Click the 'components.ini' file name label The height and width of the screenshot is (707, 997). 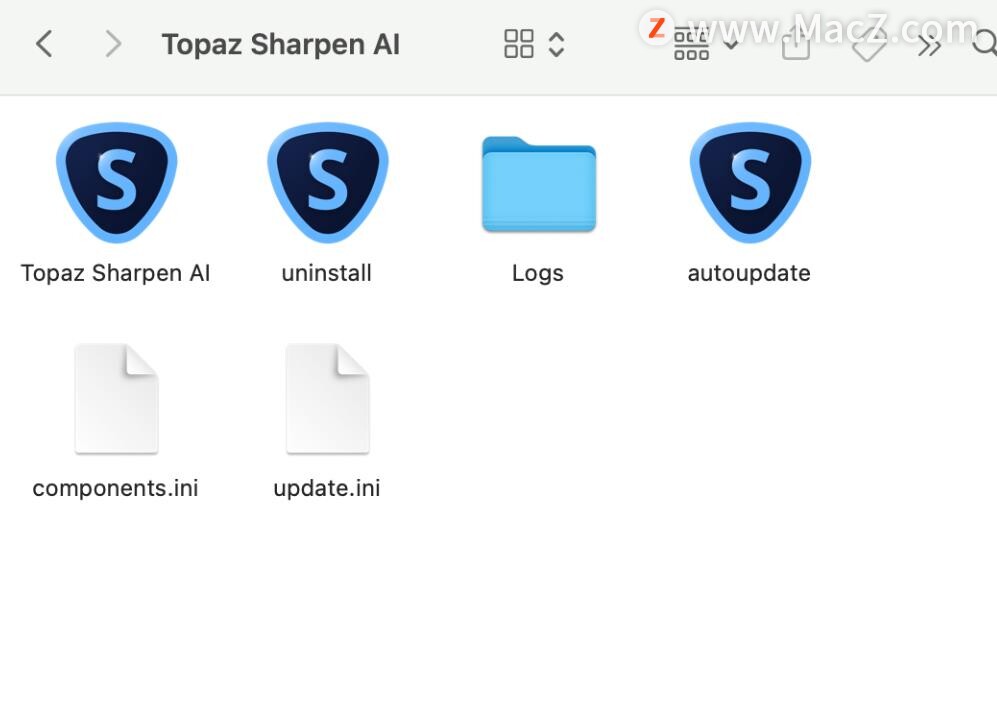116,488
